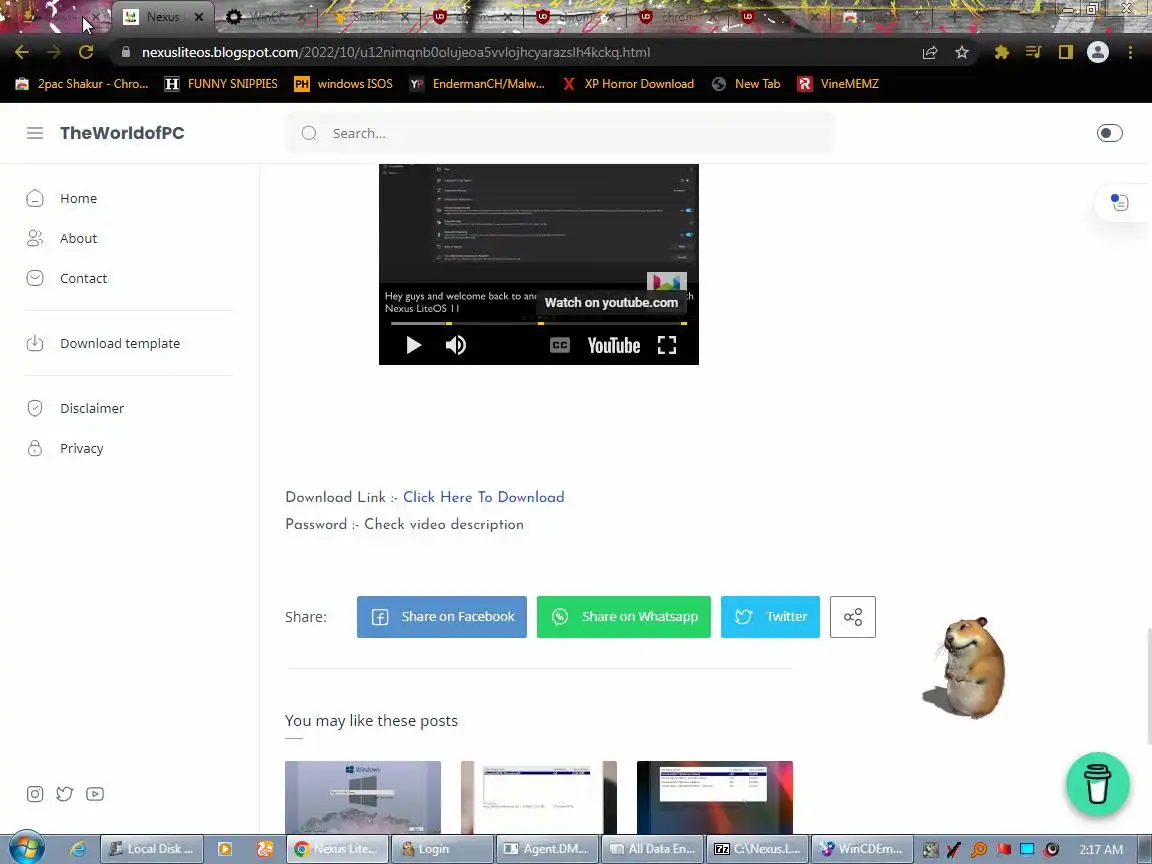Click the green coffee cup floating button
Image resolution: width=1152 pixels, height=864 pixels.
click(1098, 784)
